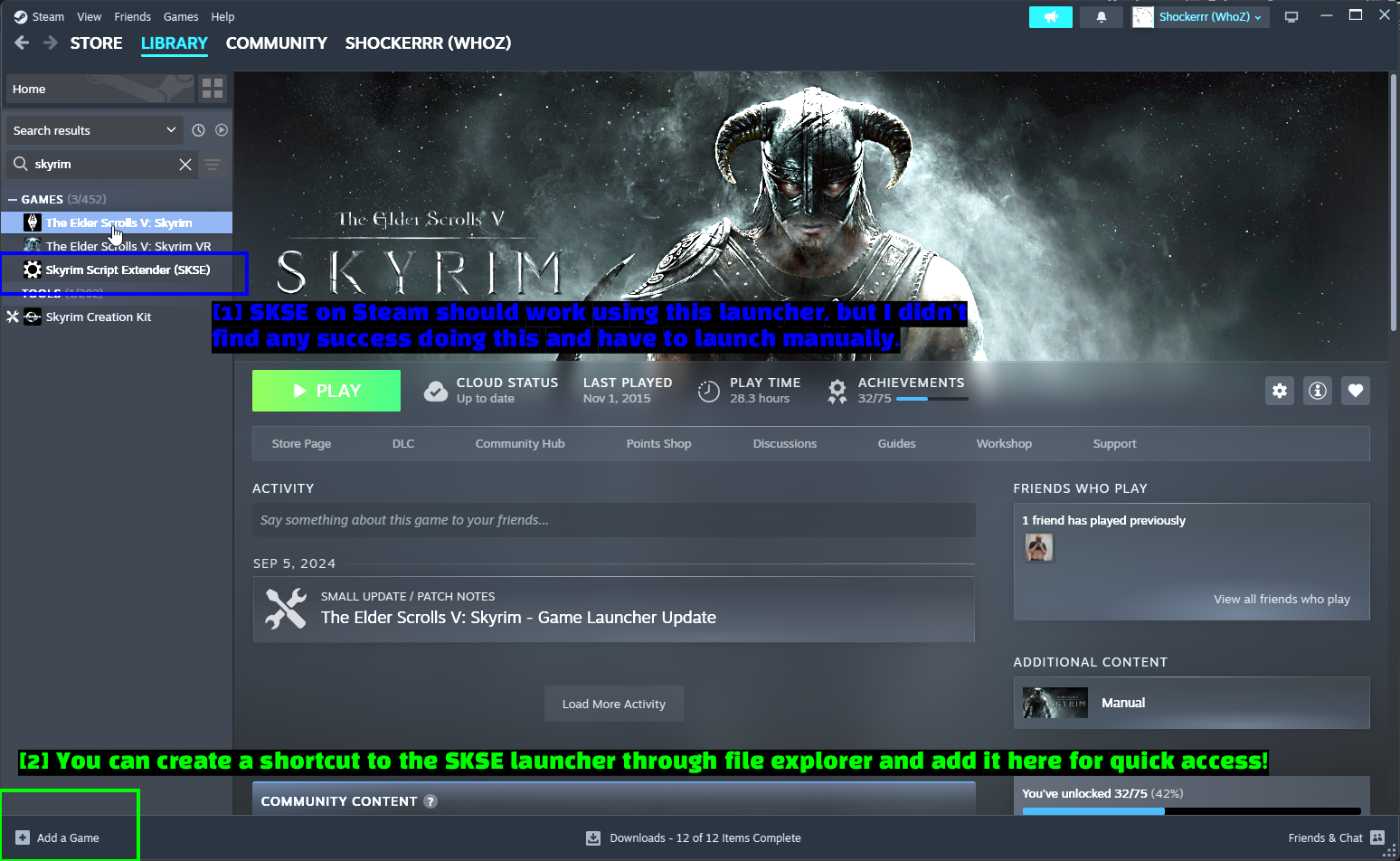
Task: Open community content help question mark
Action: [x=430, y=801]
